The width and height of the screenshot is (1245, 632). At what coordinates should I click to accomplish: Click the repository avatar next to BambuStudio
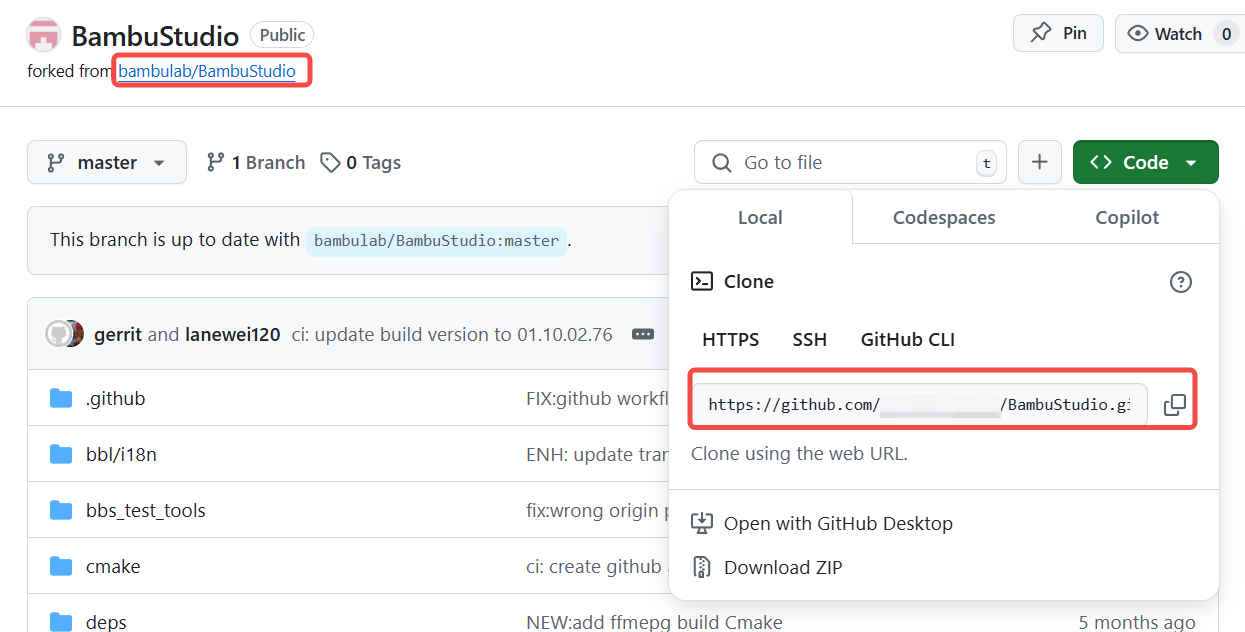[44, 36]
